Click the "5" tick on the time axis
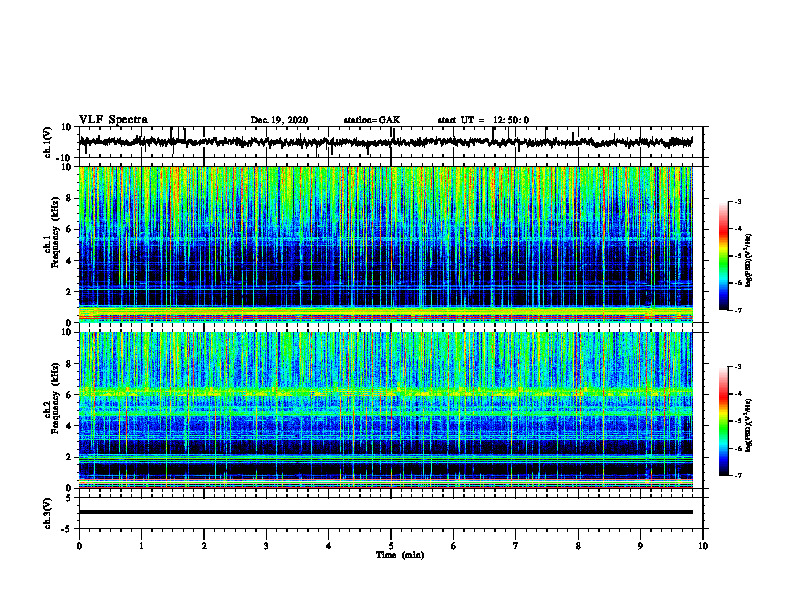Viewport: 792px width, 612px height. 391,546
